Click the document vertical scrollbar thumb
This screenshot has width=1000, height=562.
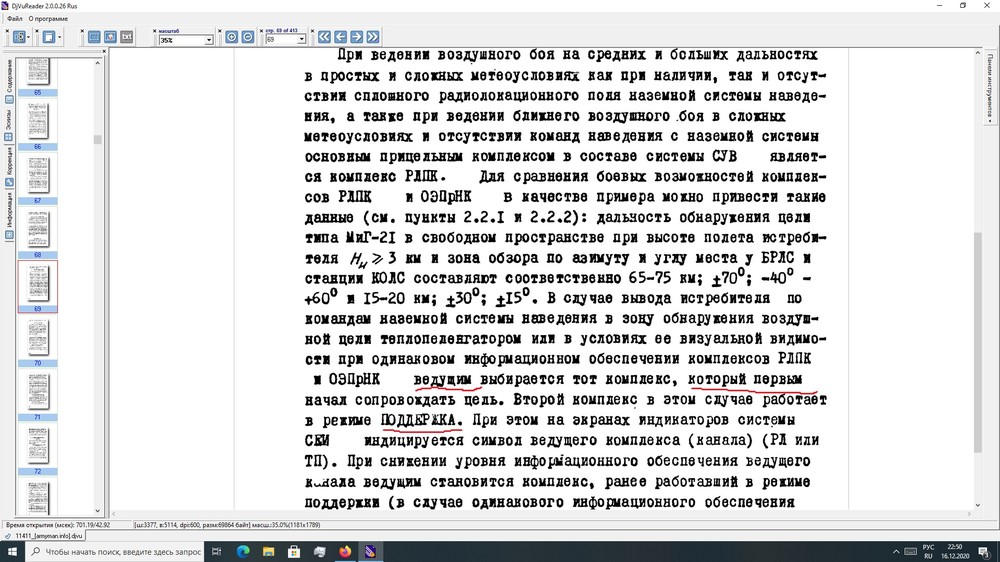(x=978, y=343)
